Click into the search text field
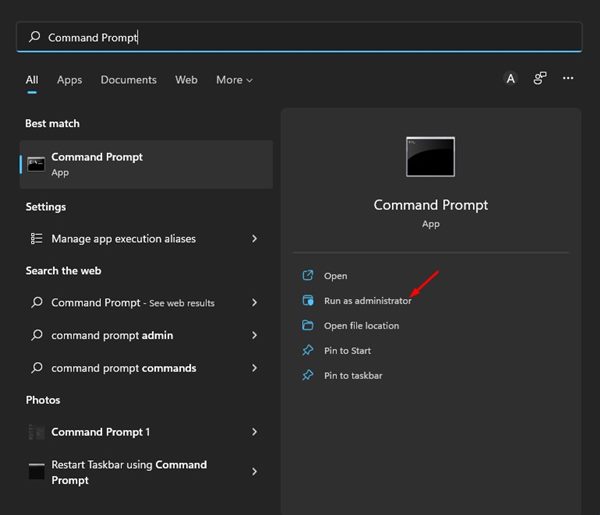 (x=300, y=37)
